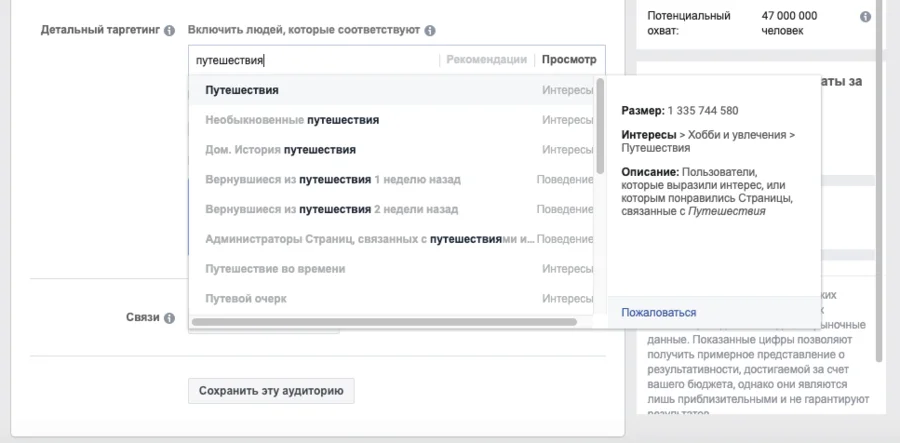Select Путевой очерк interest suggestion
This screenshot has height=443, width=900.
click(x=246, y=299)
